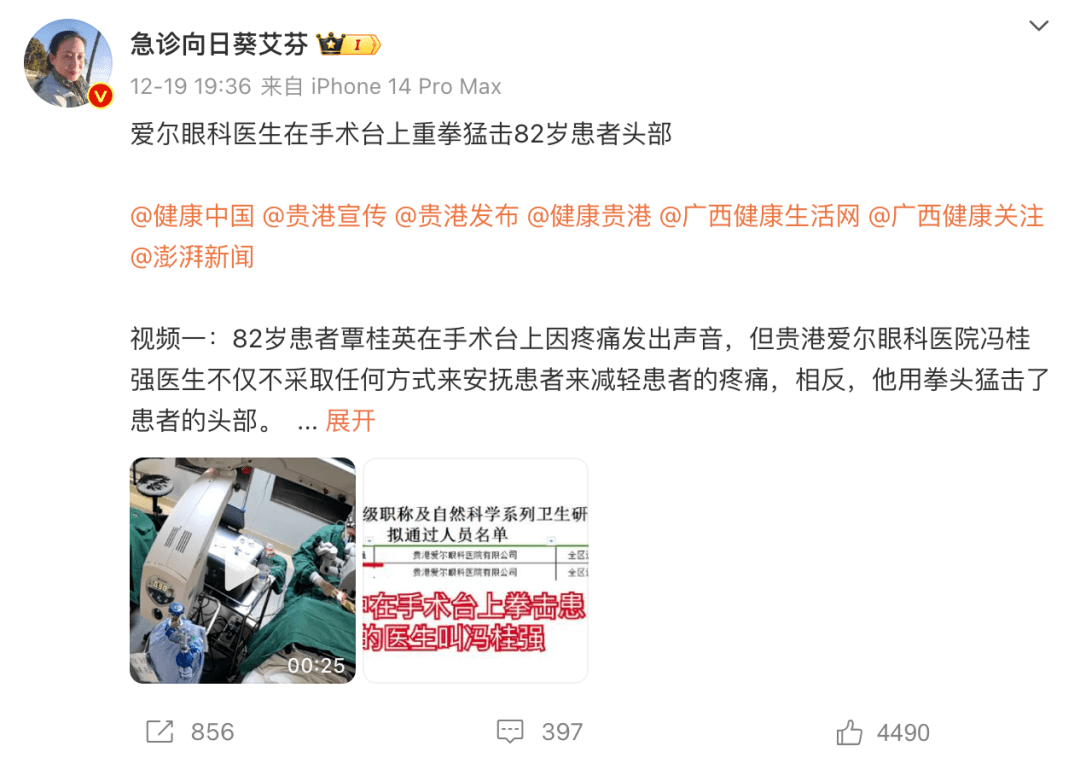1080x758 pixels.
Task: View the 冯桂强 name list image thumbnail
Action: pyautogui.click(x=475, y=571)
